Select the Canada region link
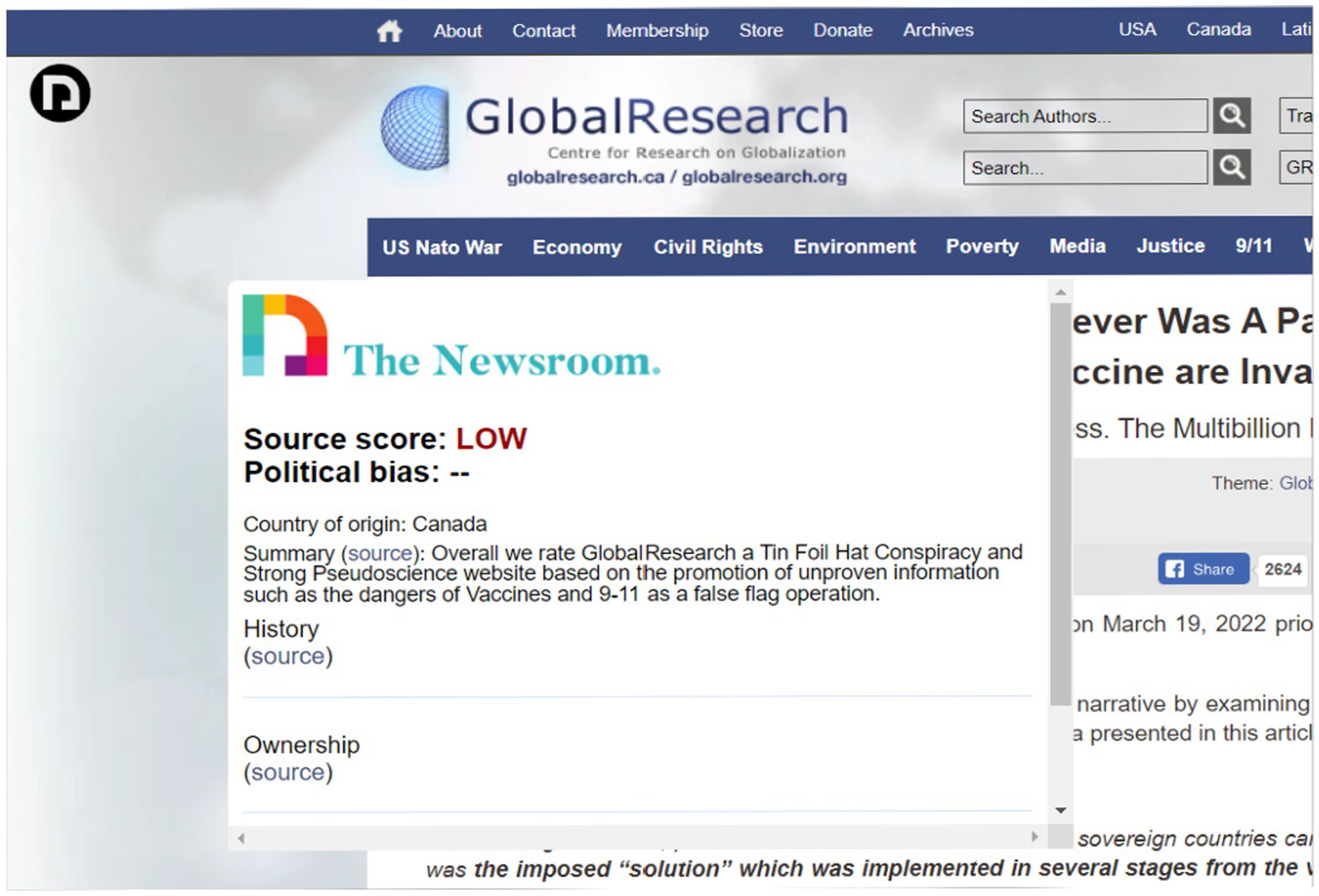The image size is (1319, 896). pos(1218,29)
